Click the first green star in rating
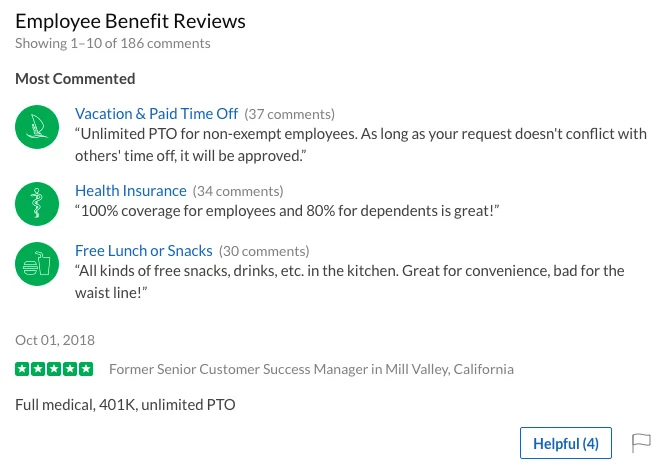 (22, 369)
